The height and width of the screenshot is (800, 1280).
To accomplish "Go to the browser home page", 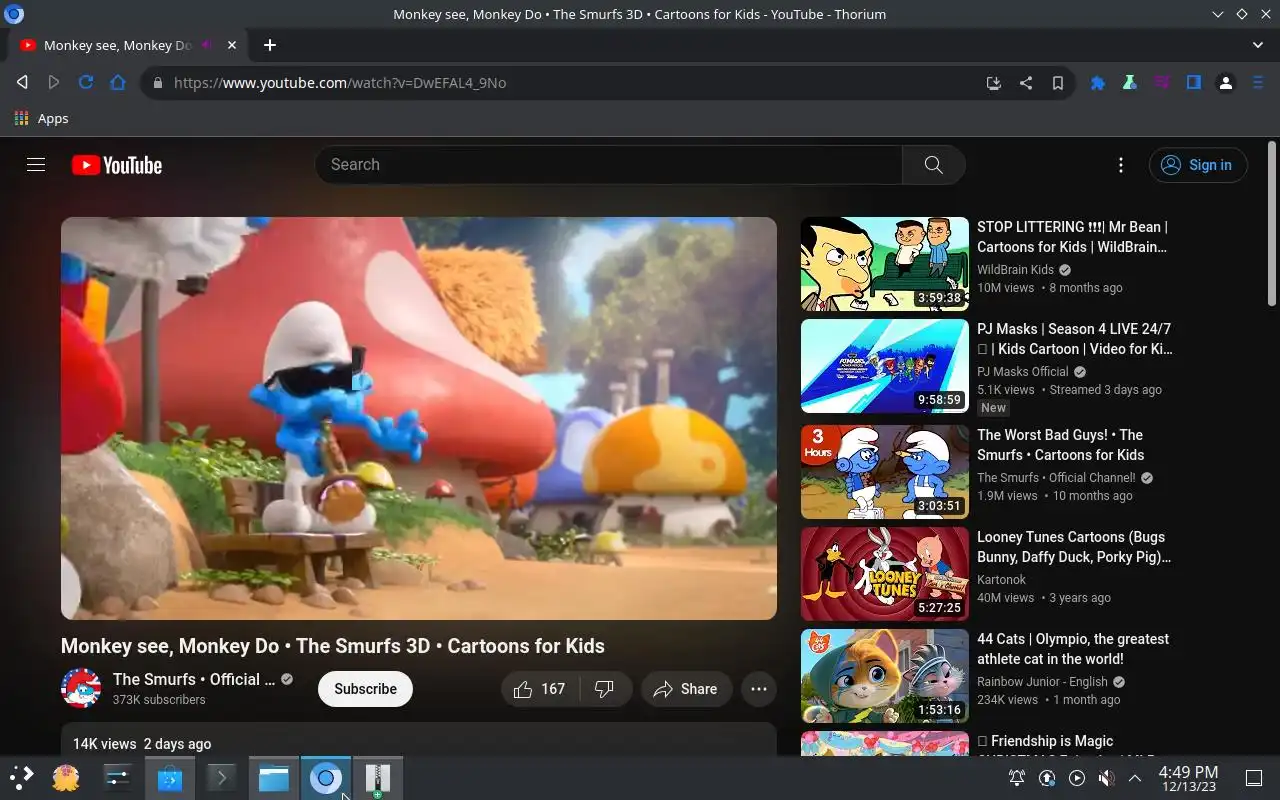I will (118, 83).
